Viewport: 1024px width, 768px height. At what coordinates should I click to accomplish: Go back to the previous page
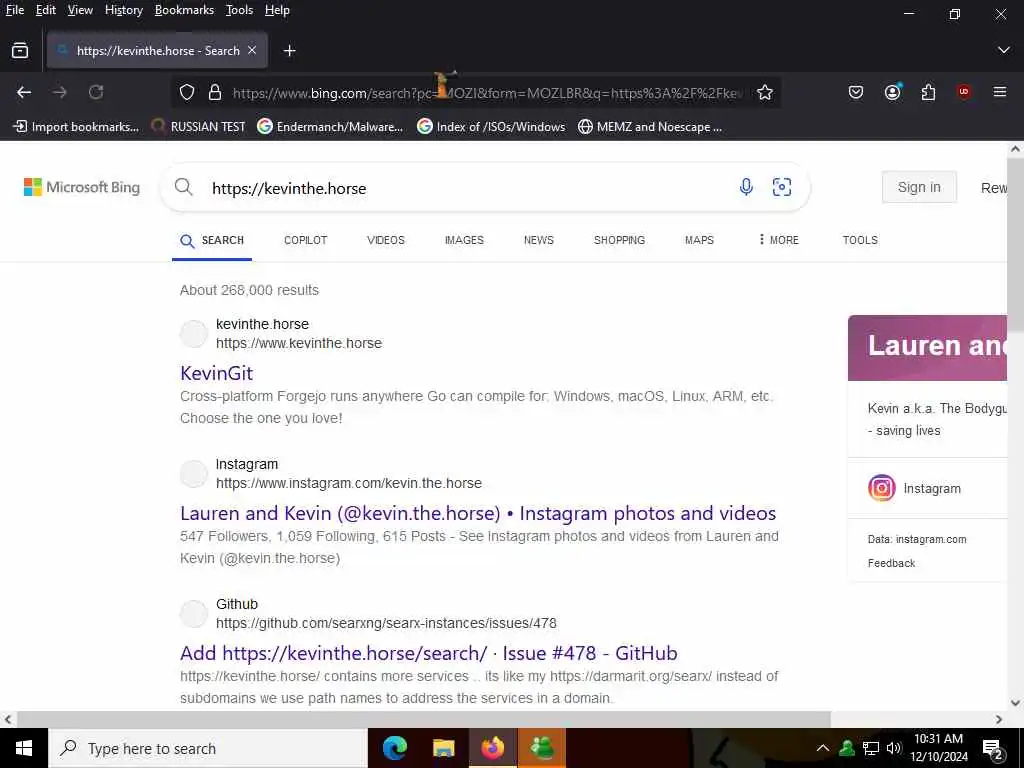click(x=24, y=93)
